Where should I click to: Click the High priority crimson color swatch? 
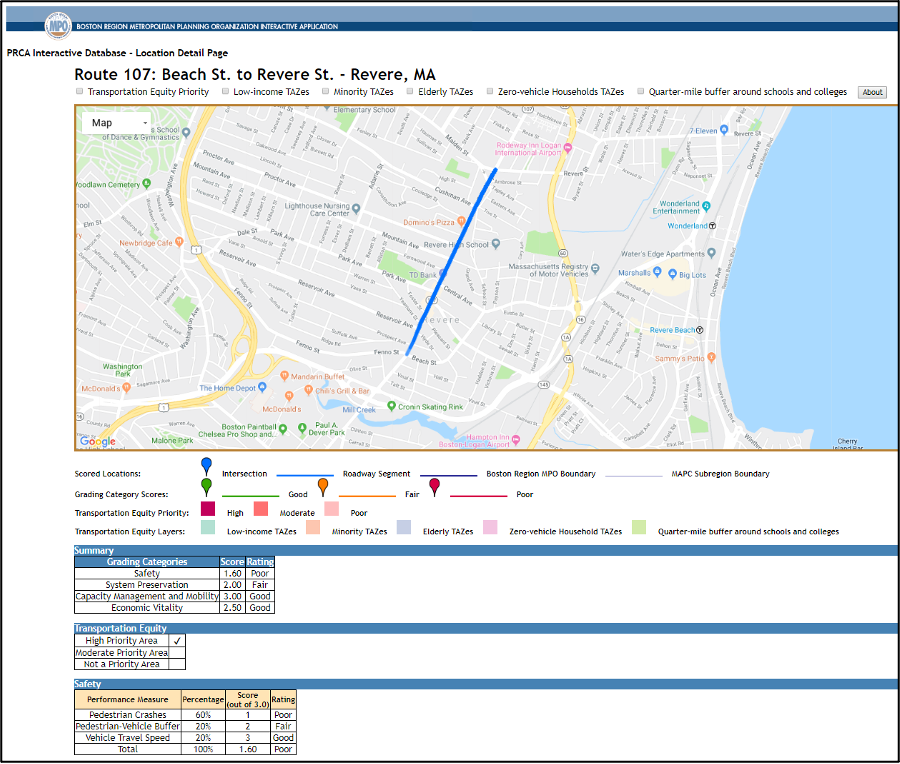[208, 510]
